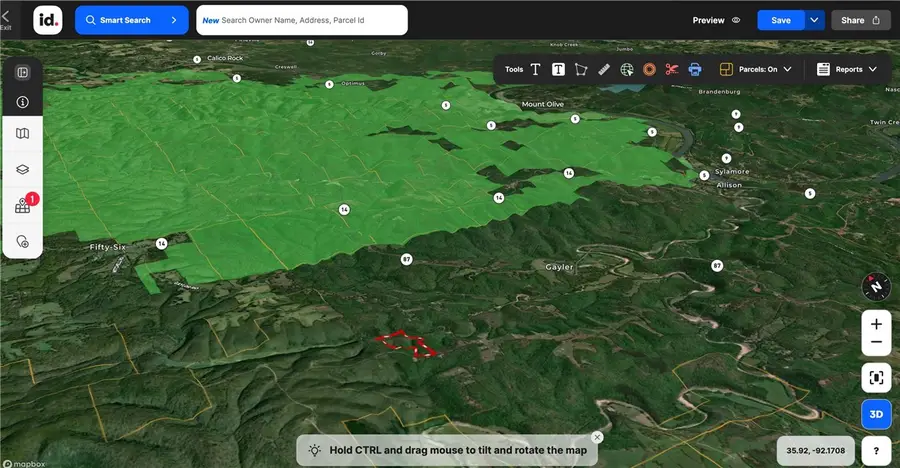Screen dimensions: 900x468
Task: Choose the polygon draw tool
Action: pos(581,70)
